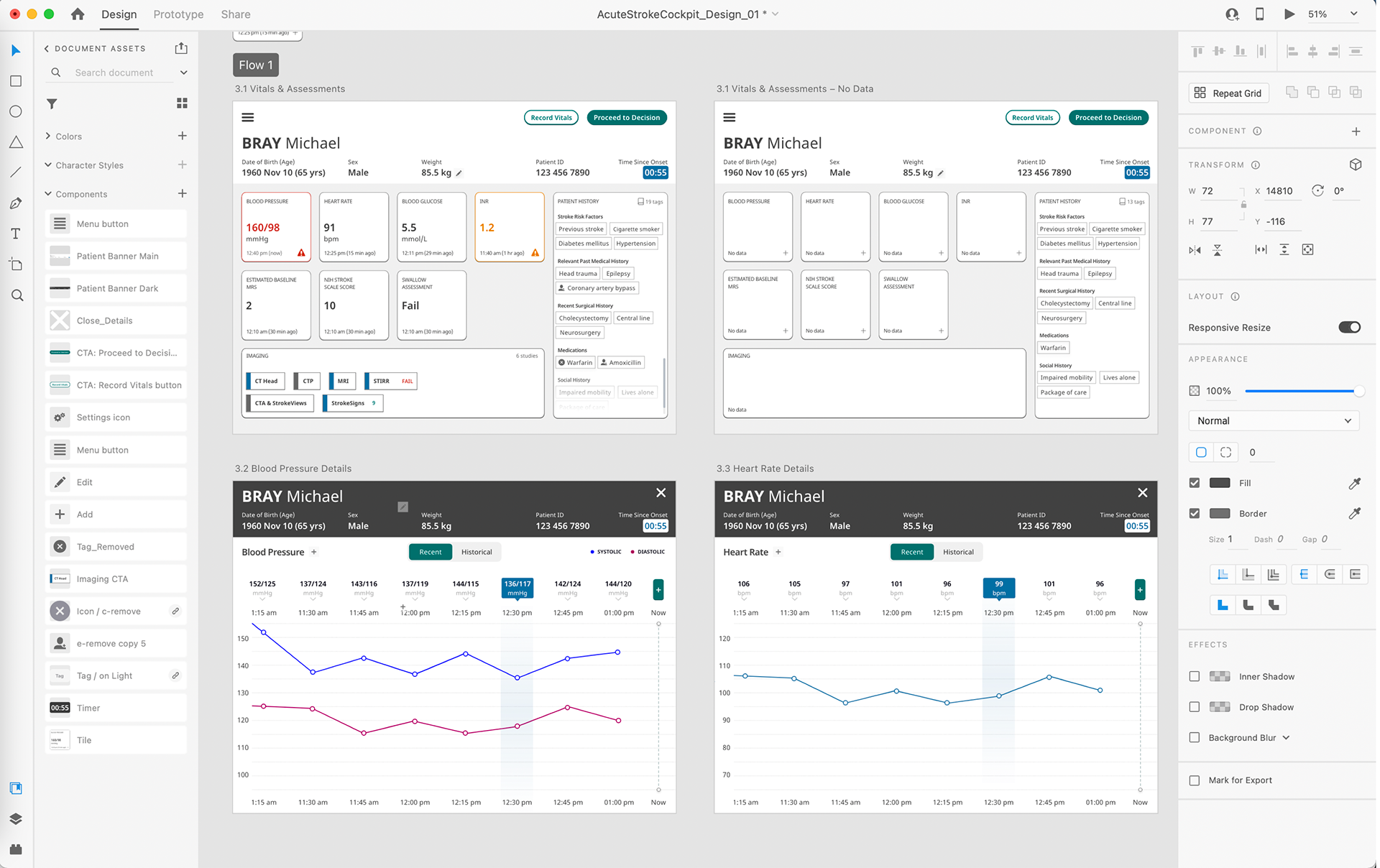This screenshot has width=1380, height=868.
Task: Open the 51% zoom level dropdown
Action: point(1353,14)
